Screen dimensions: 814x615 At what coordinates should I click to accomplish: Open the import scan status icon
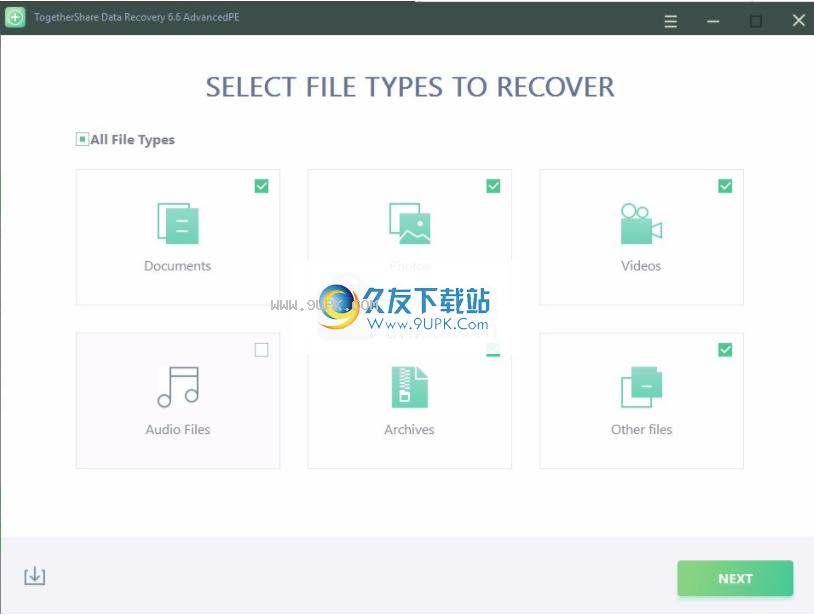[x=35, y=576]
